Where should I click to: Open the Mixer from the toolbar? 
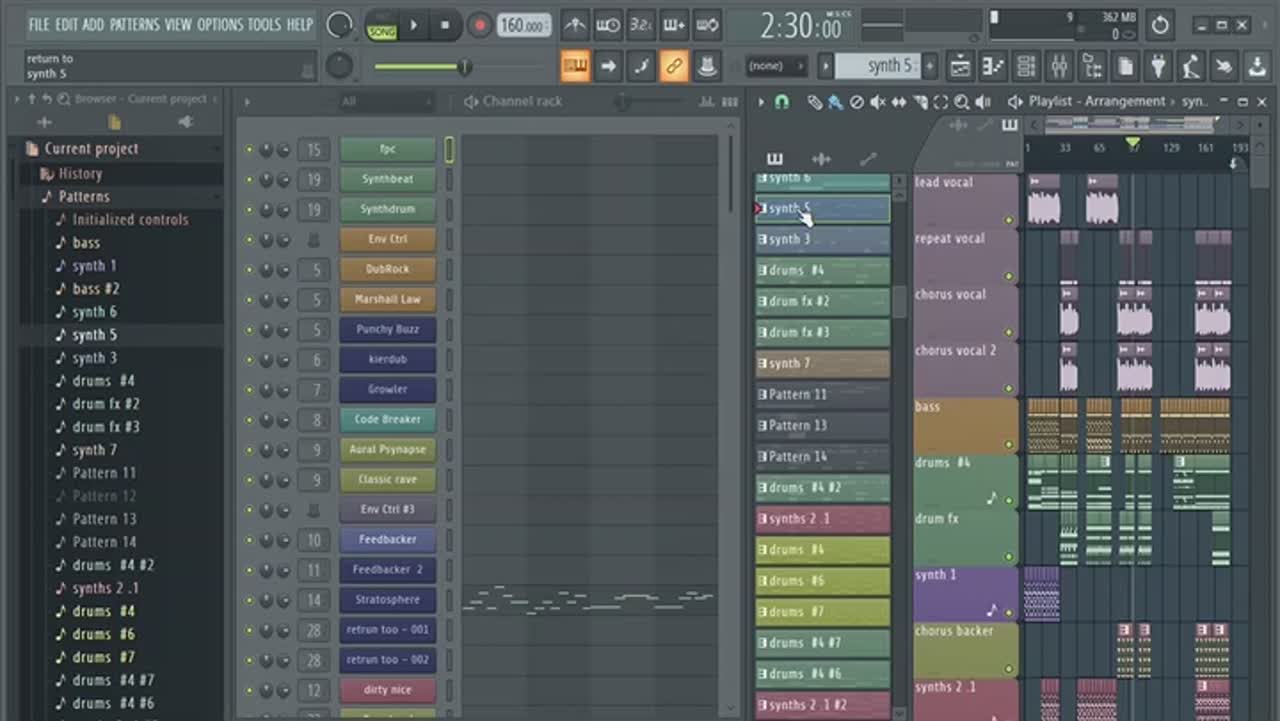pos(1059,67)
